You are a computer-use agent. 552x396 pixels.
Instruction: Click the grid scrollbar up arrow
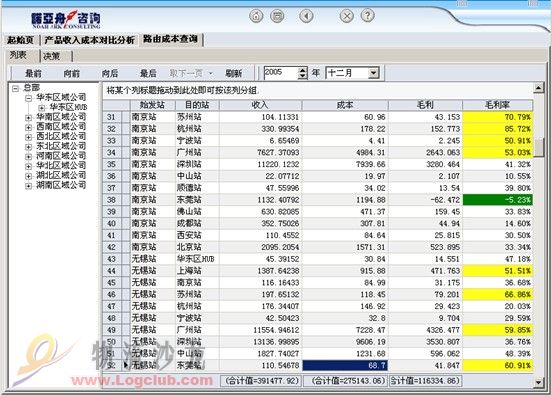pyautogui.click(x=539, y=88)
